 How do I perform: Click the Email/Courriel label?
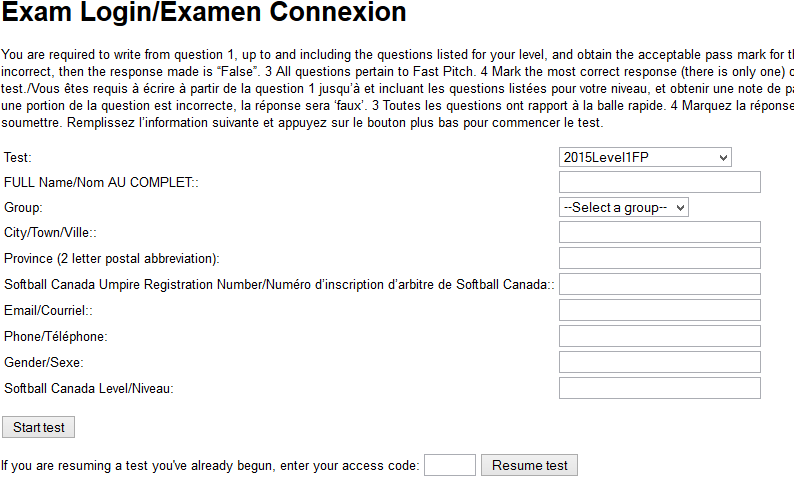tap(48, 311)
